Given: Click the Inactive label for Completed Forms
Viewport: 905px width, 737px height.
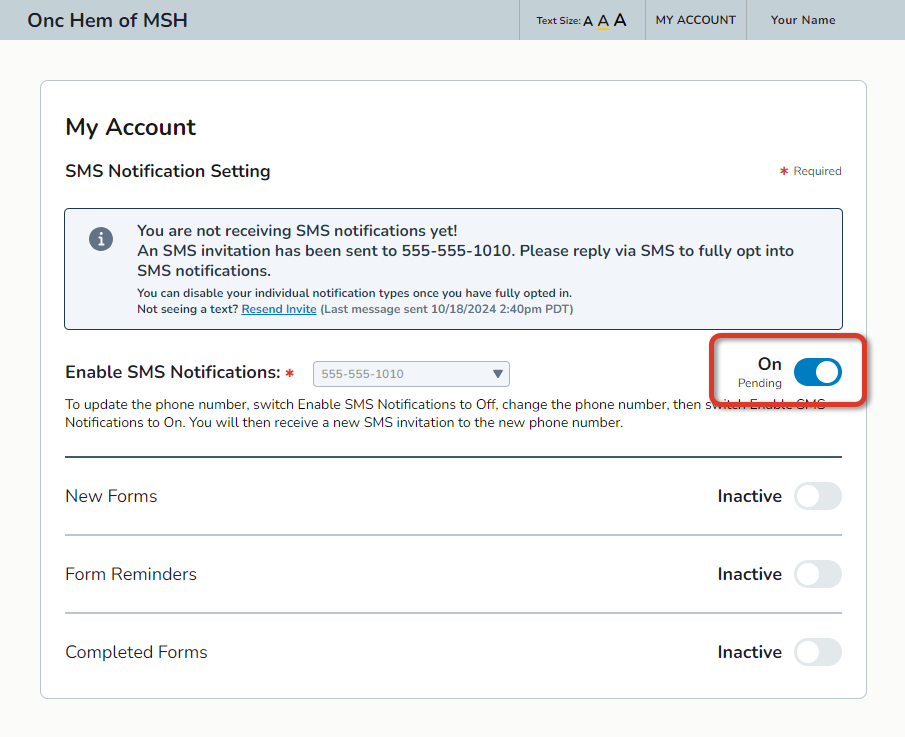Looking at the screenshot, I should [x=750, y=652].
